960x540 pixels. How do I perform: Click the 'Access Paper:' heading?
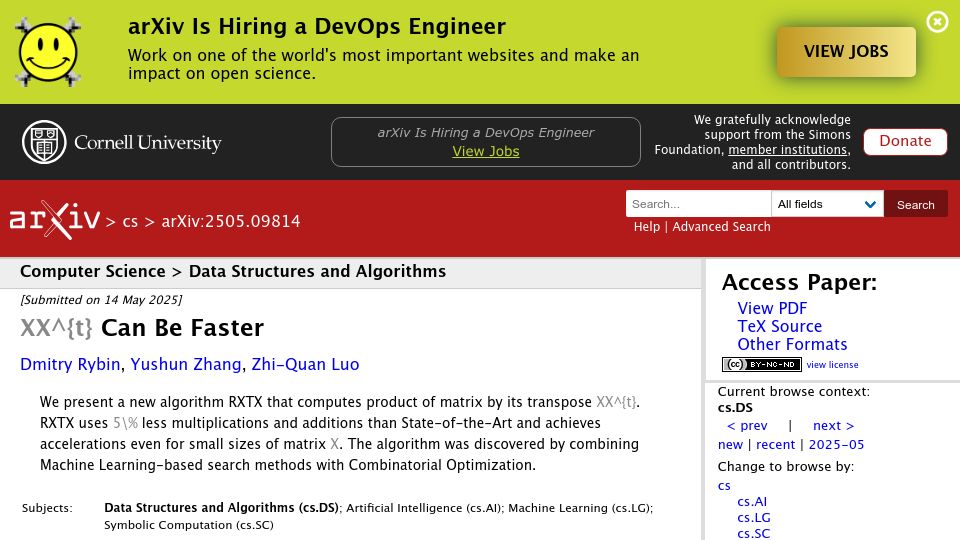point(799,282)
